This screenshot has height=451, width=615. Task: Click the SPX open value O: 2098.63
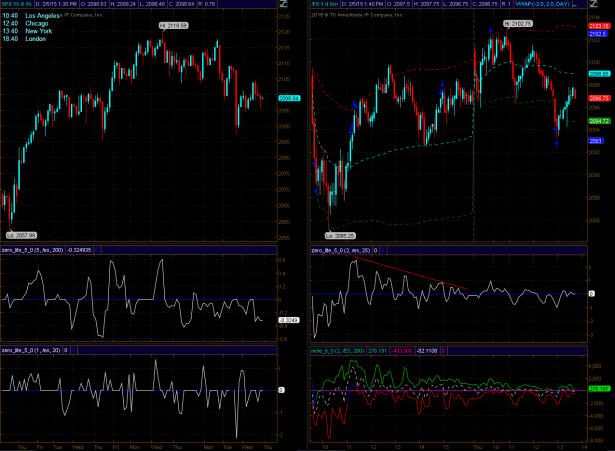click(93, 4)
